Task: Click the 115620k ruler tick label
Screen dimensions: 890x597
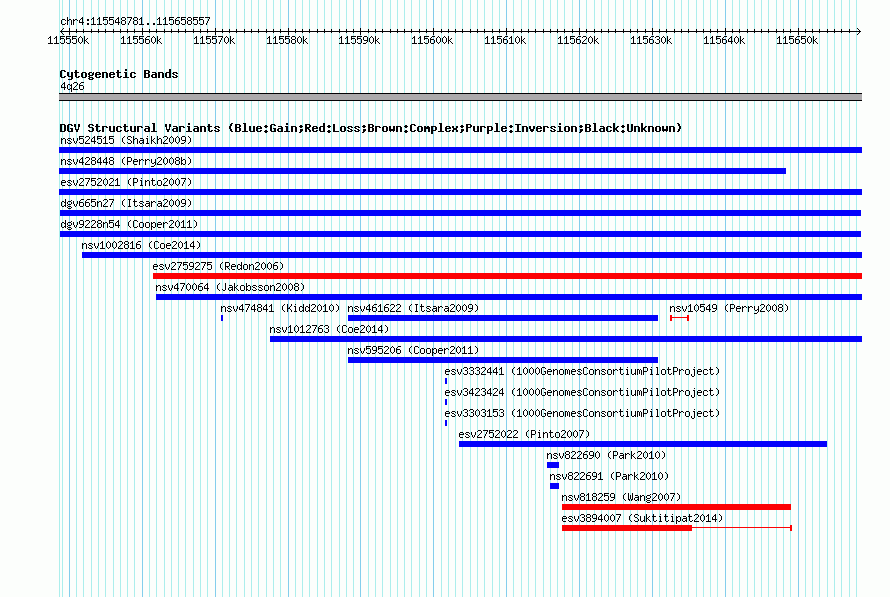Action: coord(578,40)
